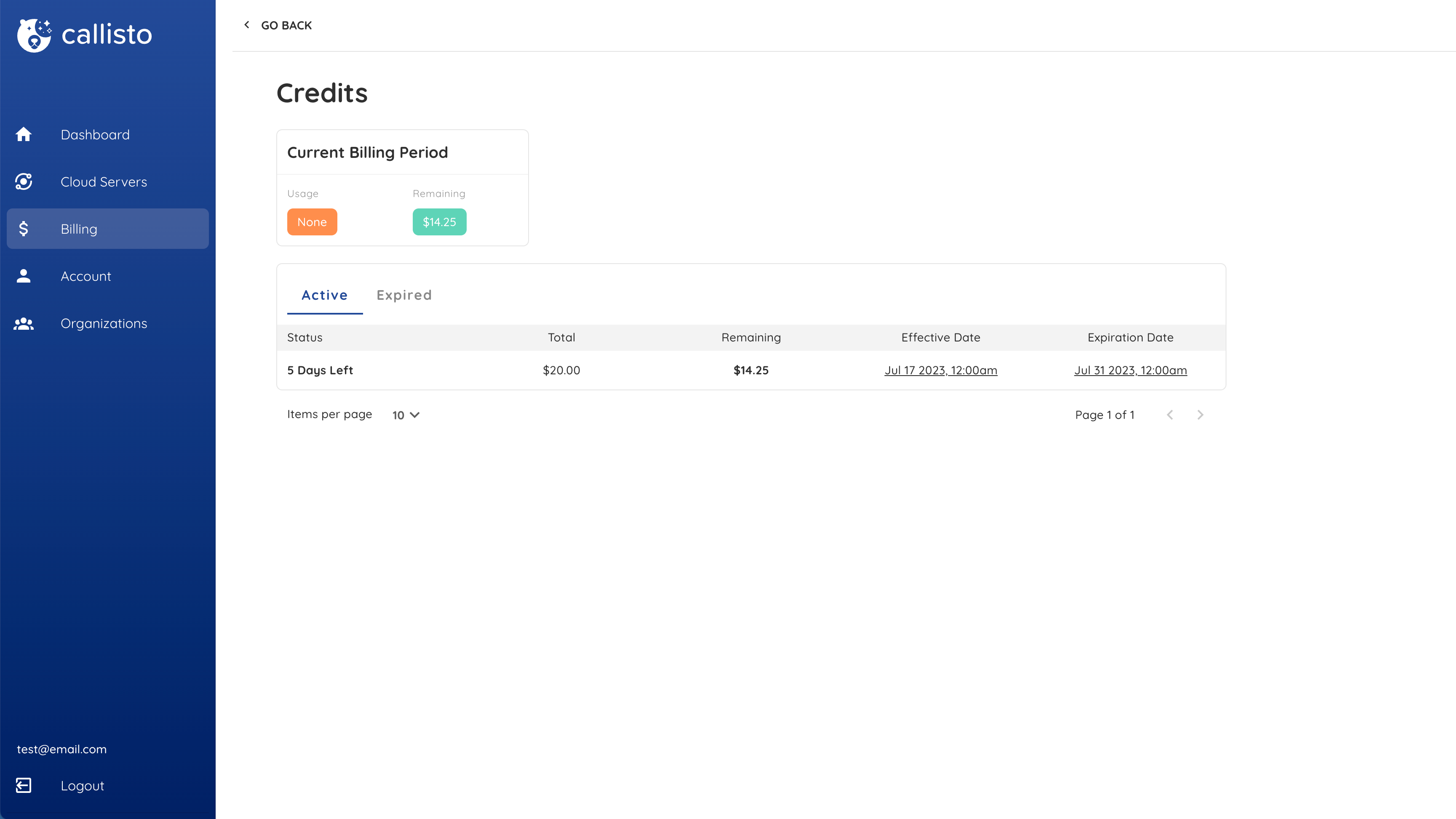The width and height of the screenshot is (1456, 819).
Task: Click the Logout exit icon
Action: point(24,785)
